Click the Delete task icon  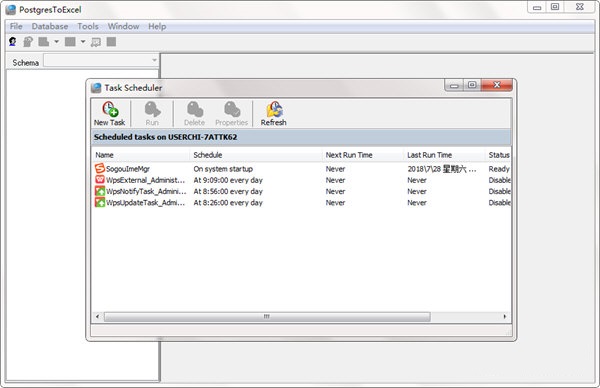coord(194,109)
